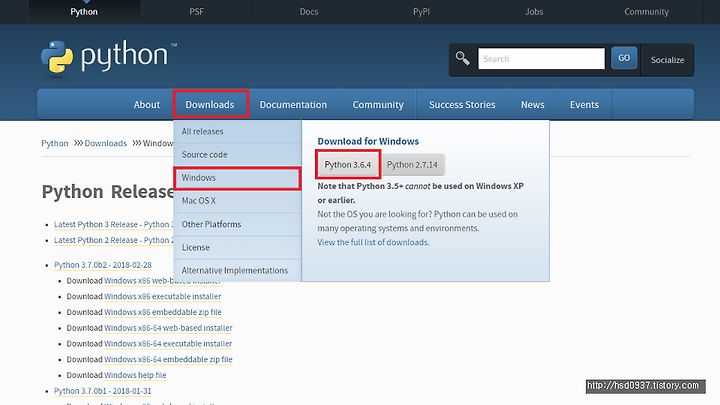The image size is (720, 405).
Task: Open the News navigation menu
Action: coord(533,105)
